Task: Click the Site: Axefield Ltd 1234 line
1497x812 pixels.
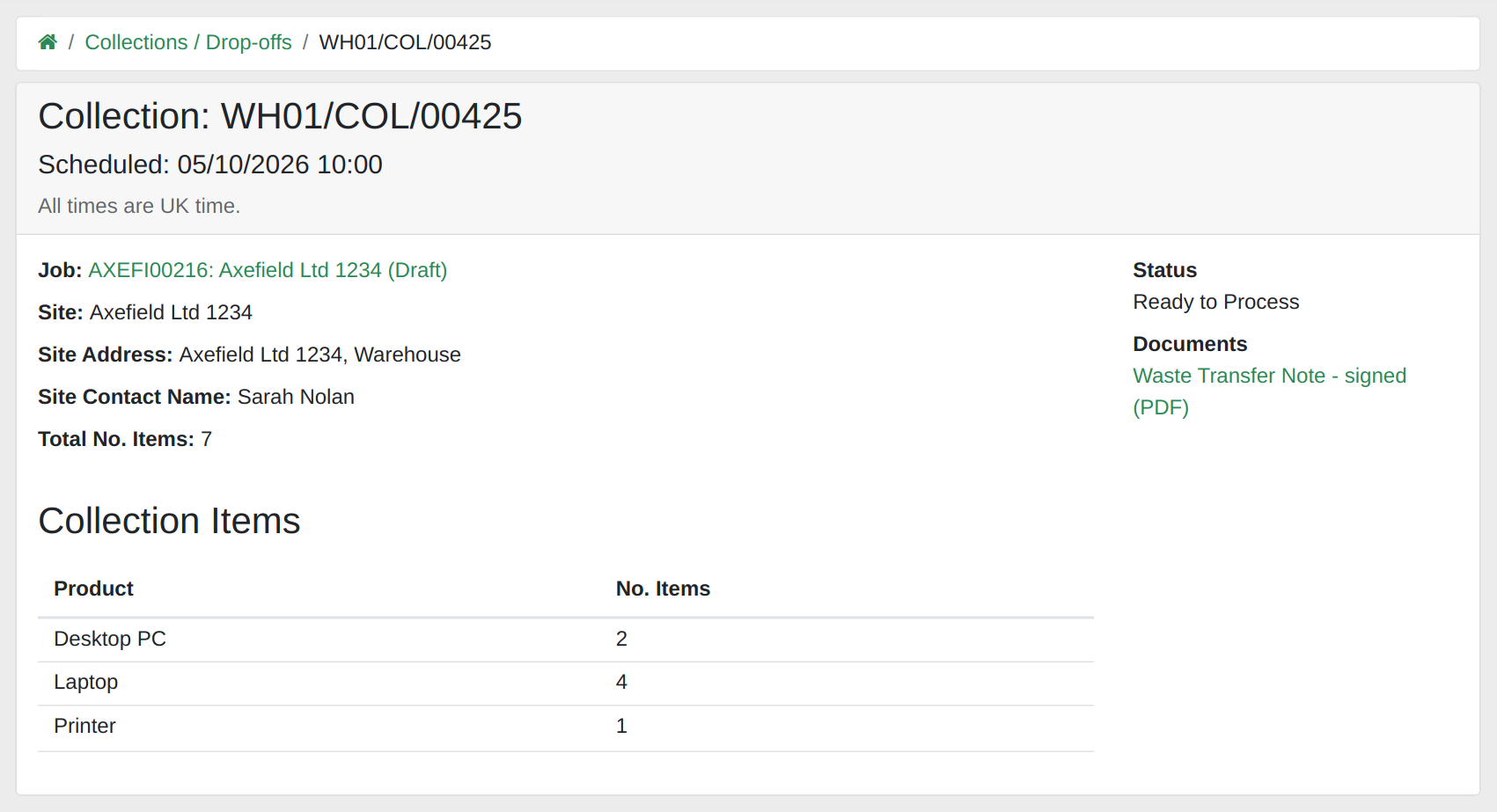Action: (x=145, y=312)
